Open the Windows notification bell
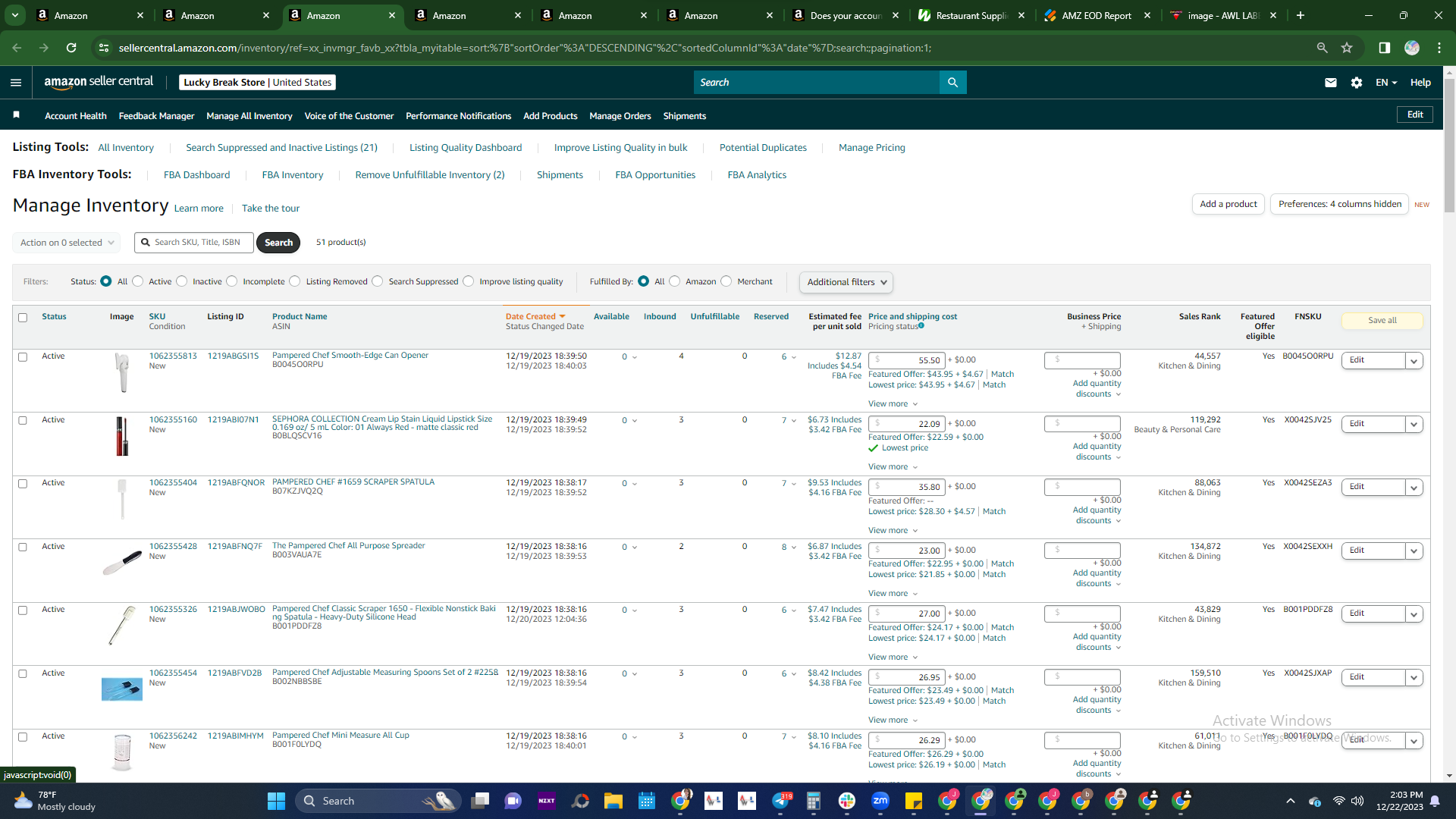The height and width of the screenshot is (819, 1456). coord(1435,801)
